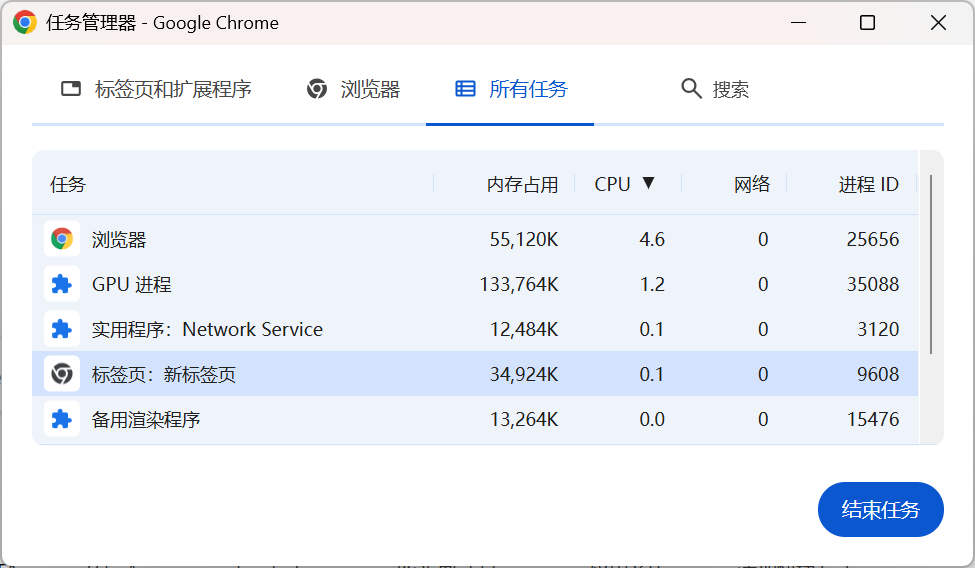Click memory value 133,764K

click(x=519, y=284)
